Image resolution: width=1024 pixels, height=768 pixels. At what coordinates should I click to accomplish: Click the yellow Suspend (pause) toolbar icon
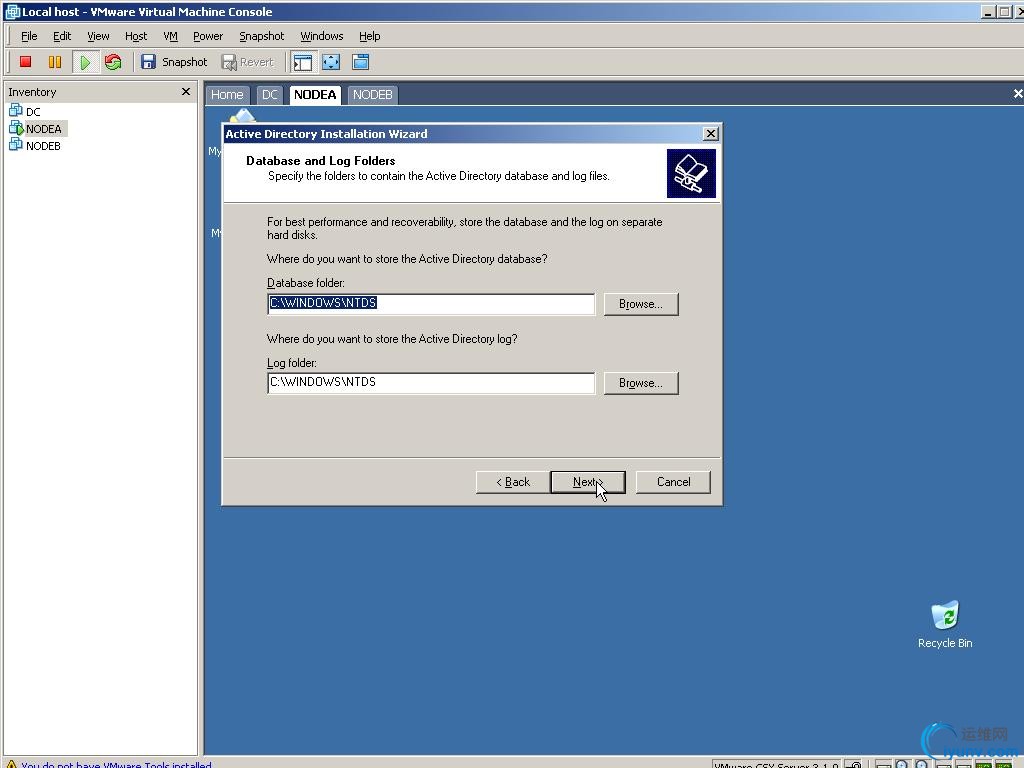click(55, 62)
